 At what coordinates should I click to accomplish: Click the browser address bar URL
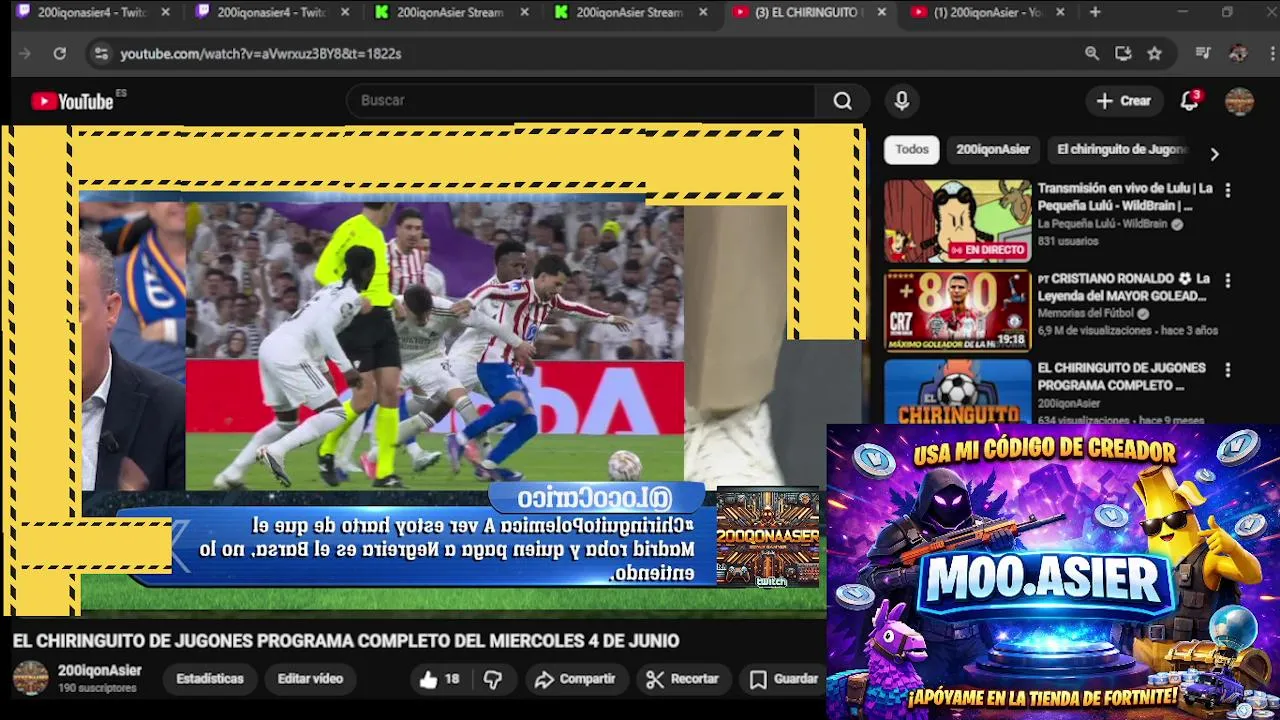[261, 53]
